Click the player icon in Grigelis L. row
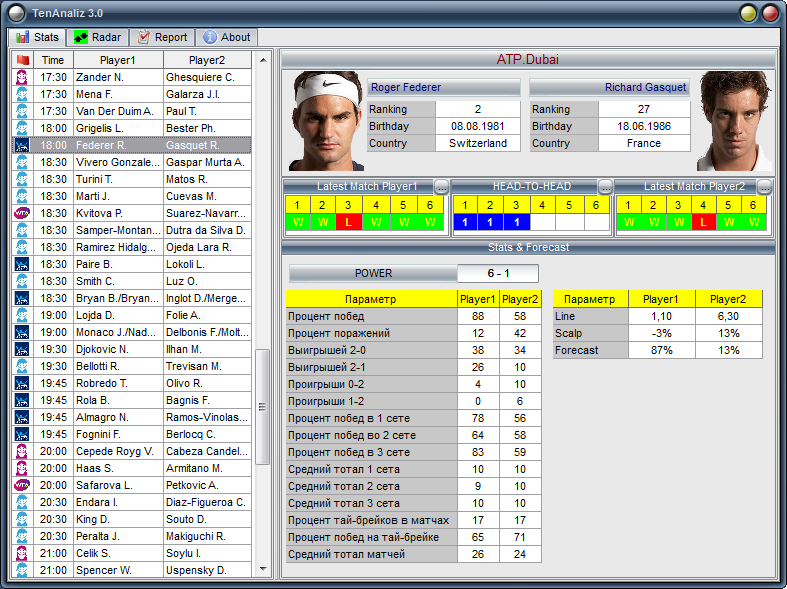 coord(22,128)
